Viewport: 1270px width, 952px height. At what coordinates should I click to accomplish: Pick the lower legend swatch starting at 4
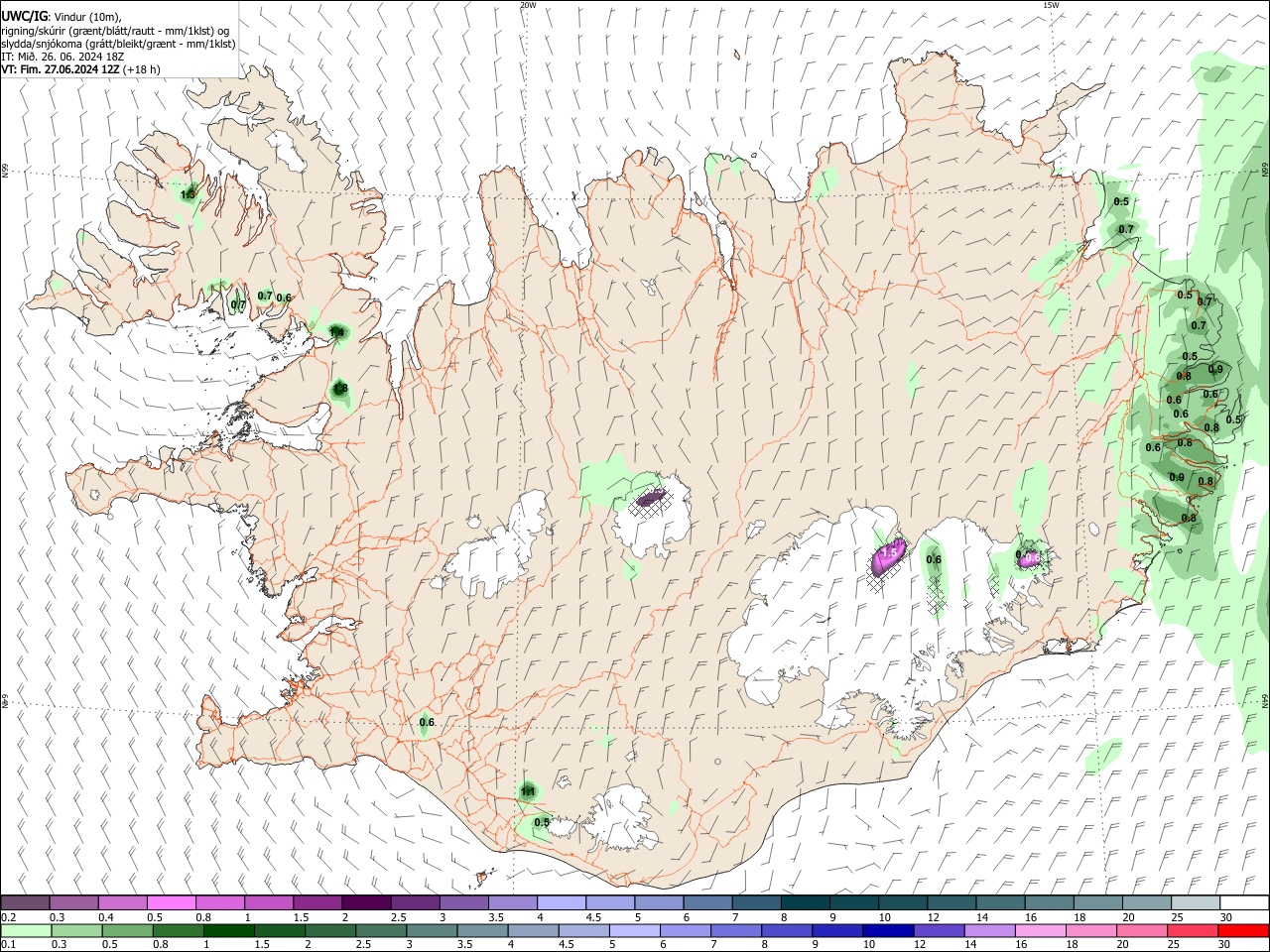(x=532, y=930)
